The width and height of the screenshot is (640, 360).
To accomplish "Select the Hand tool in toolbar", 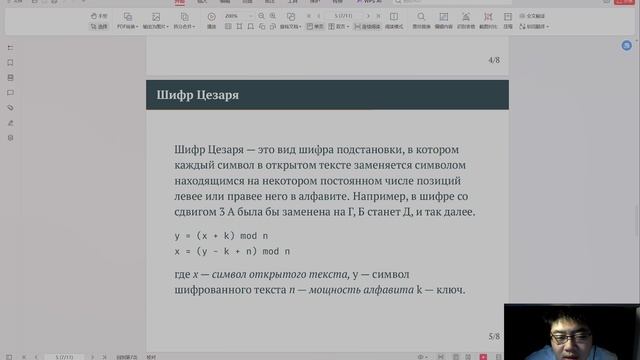I will (x=99, y=16).
